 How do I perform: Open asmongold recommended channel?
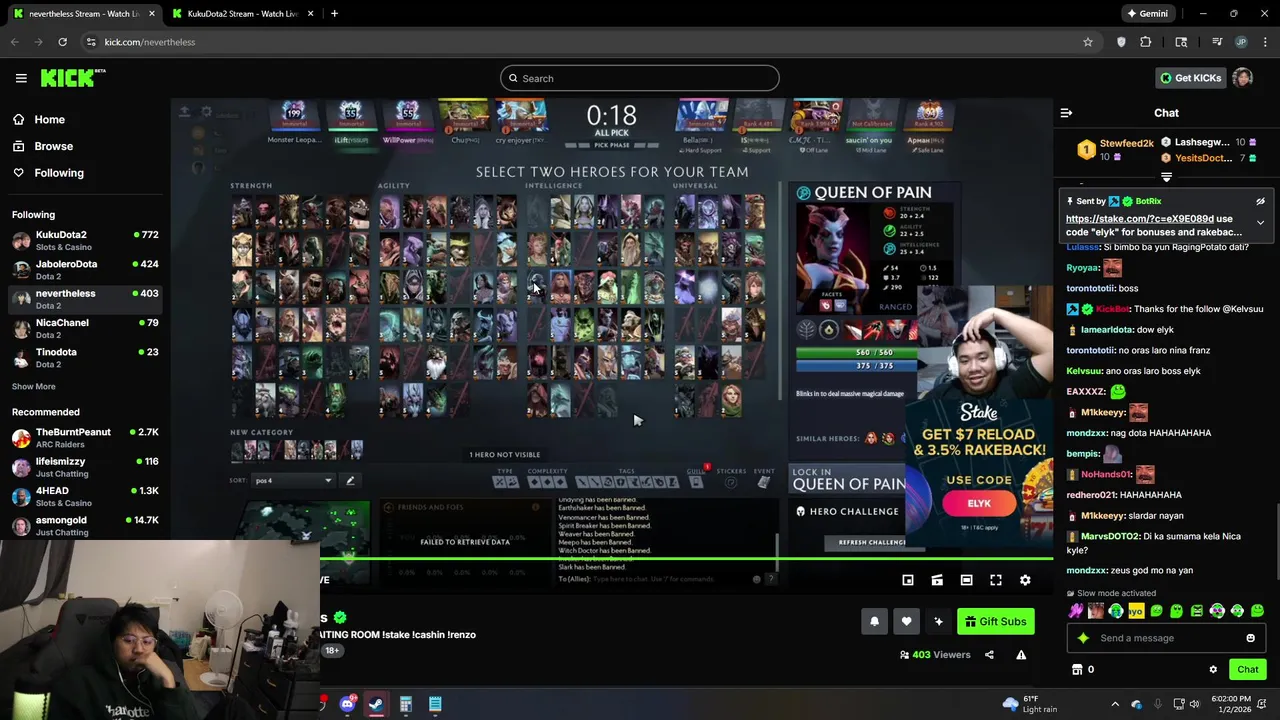(85, 526)
